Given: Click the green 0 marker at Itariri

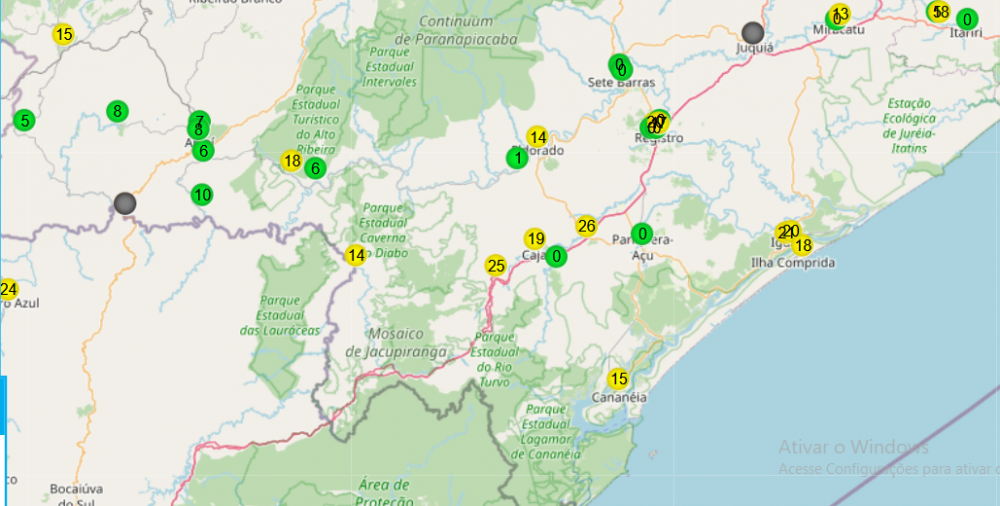Looking at the screenshot, I should coord(966,19).
